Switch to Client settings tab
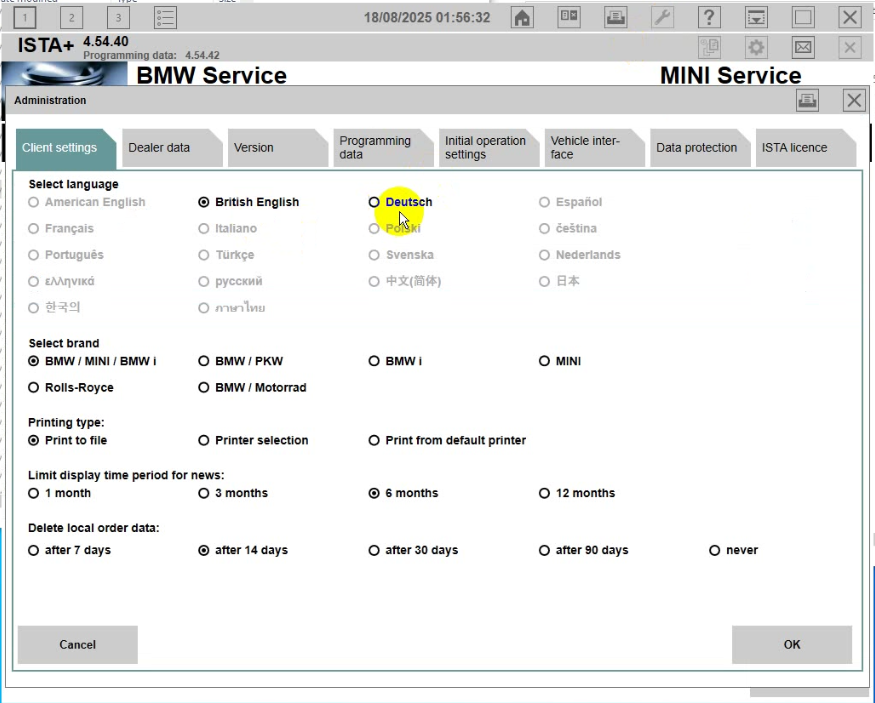The height and width of the screenshot is (703, 875). pos(65,148)
